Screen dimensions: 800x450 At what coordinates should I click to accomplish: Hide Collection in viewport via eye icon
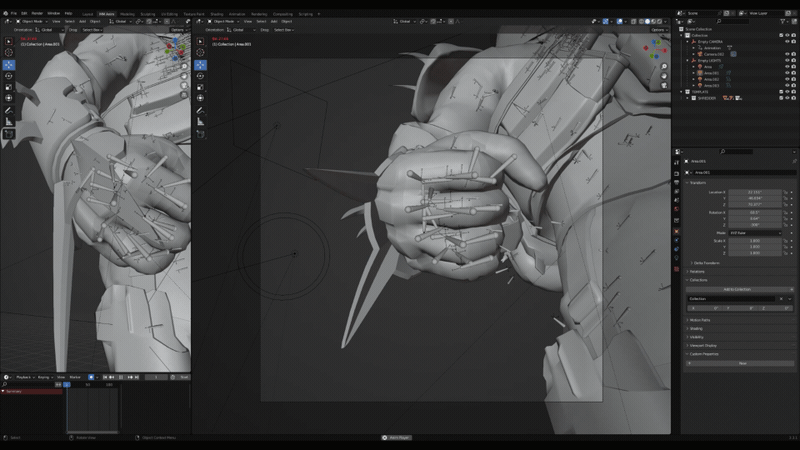click(787, 36)
